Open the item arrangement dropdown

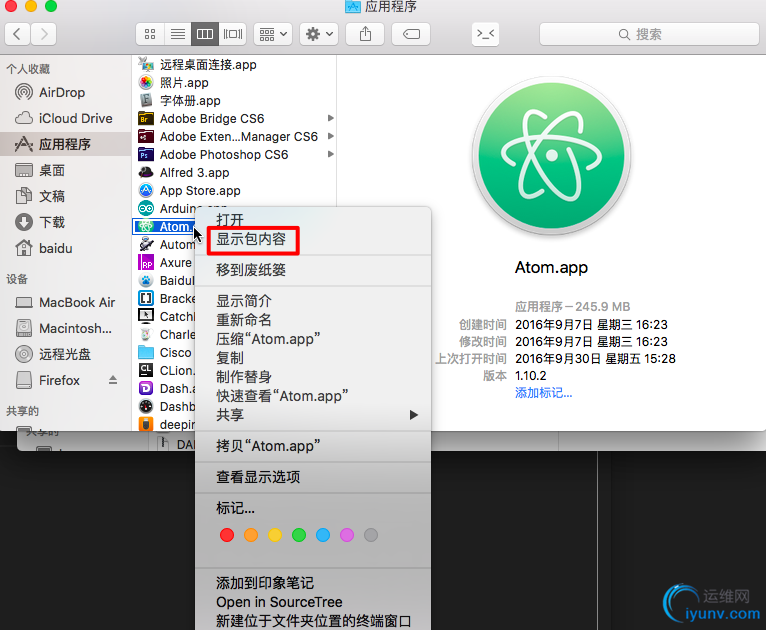point(273,34)
